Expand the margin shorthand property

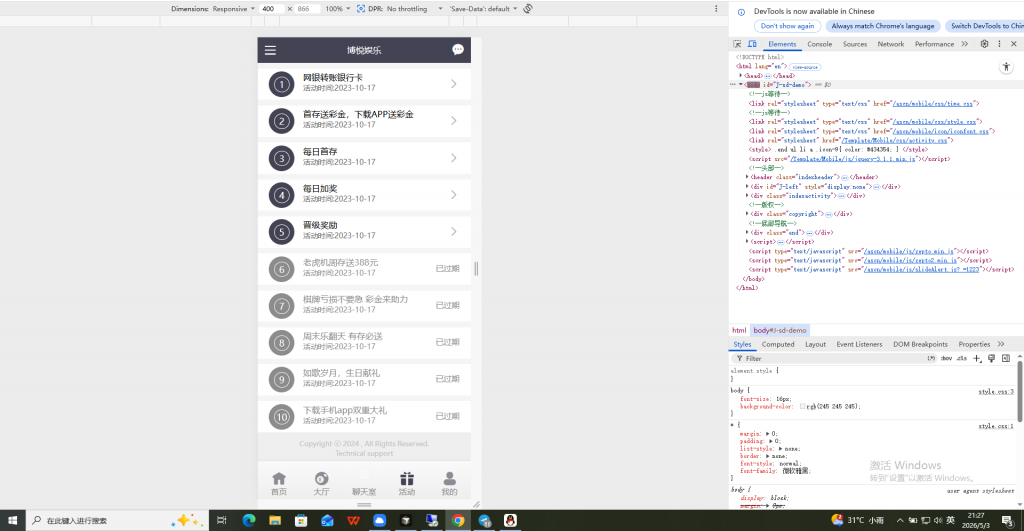point(768,434)
